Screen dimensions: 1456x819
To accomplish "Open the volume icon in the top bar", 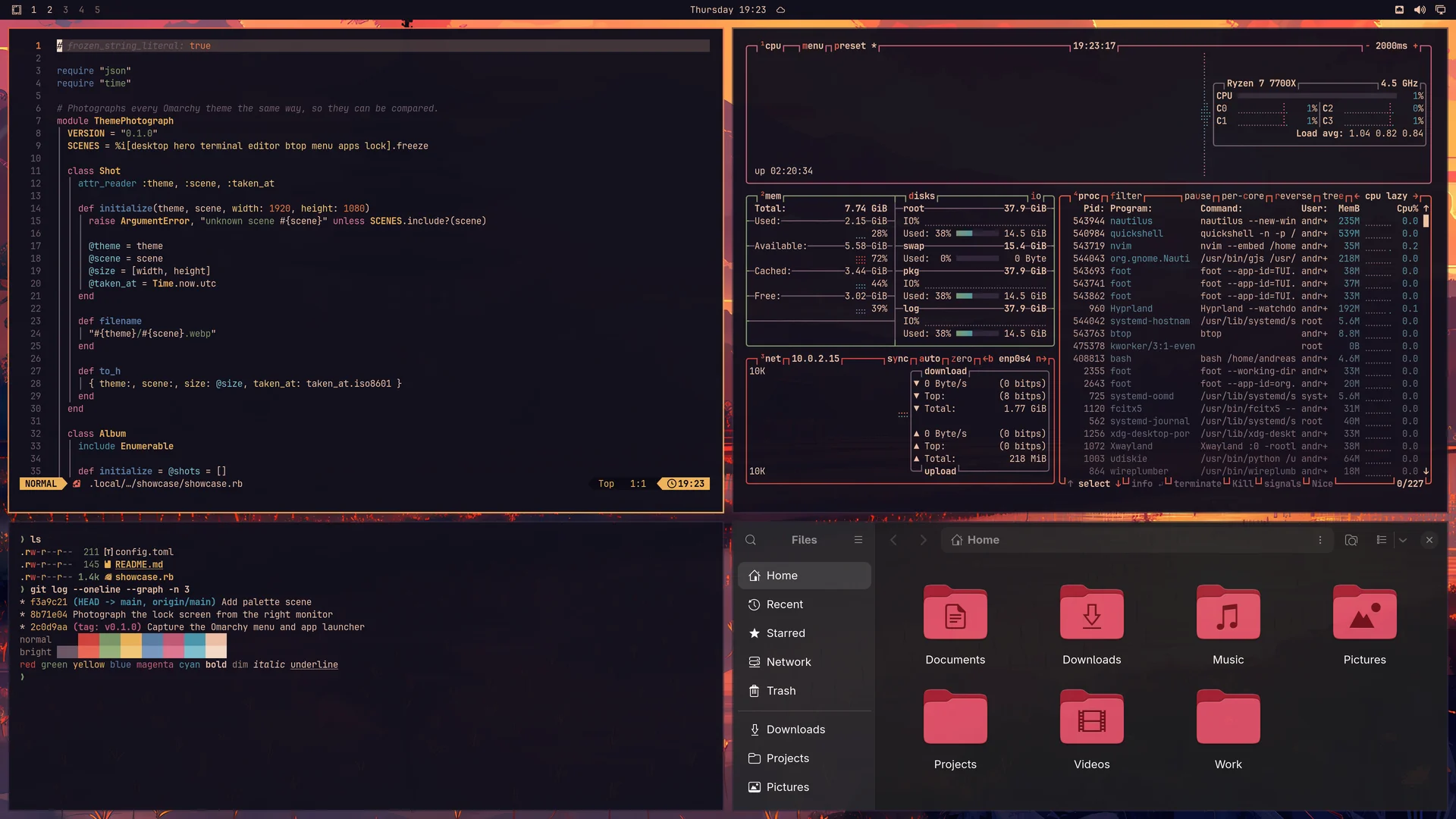I will (1420, 10).
